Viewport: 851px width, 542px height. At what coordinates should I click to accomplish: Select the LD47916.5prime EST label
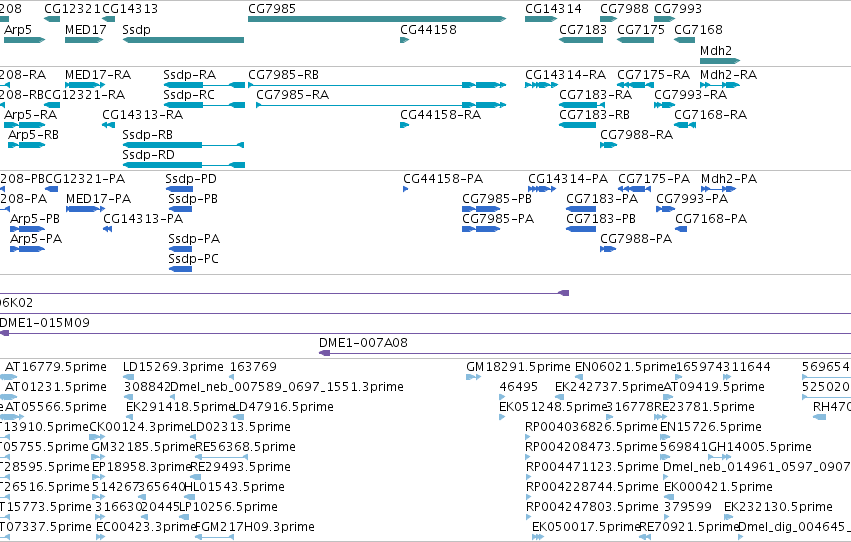[283, 407]
